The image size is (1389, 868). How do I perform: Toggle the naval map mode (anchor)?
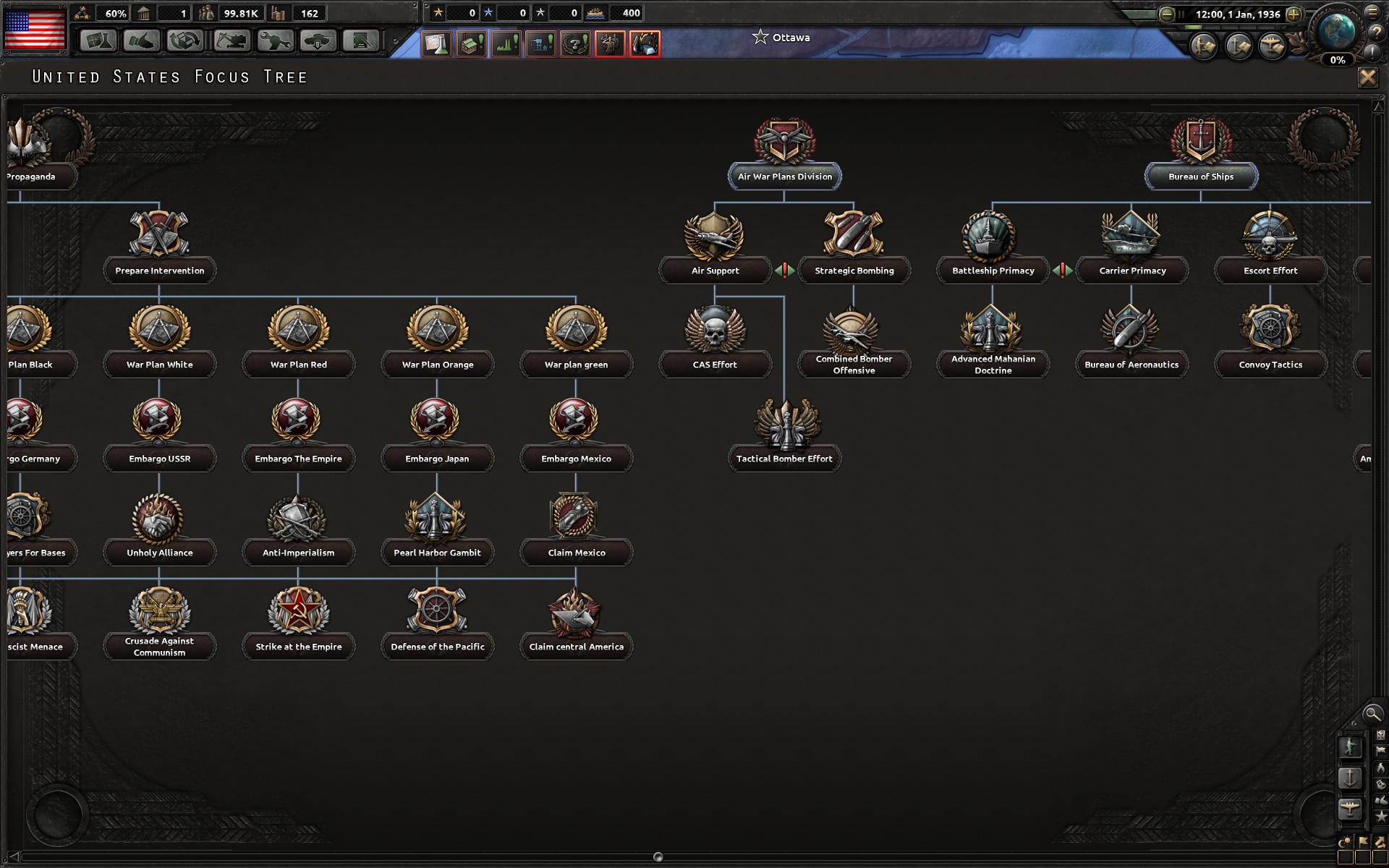(x=1350, y=778)
